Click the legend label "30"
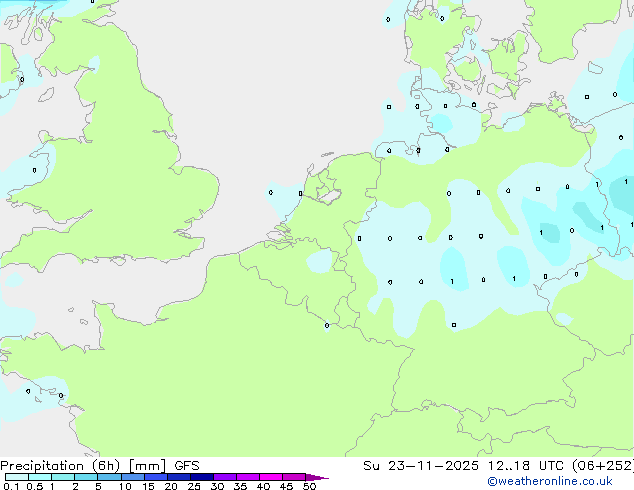The image size is (634, 490). click(x=217, y=486)
